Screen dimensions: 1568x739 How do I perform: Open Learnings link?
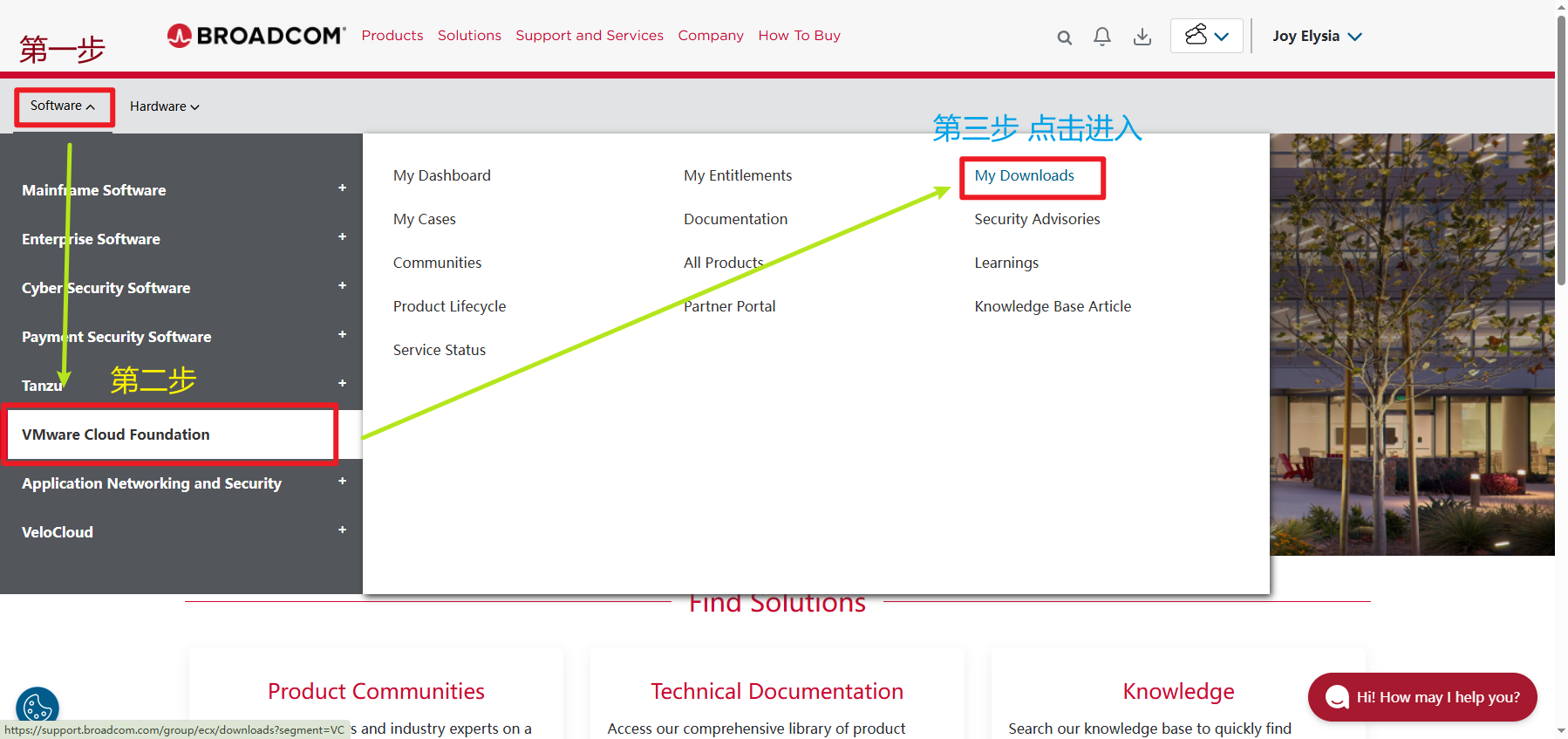[1006, 263]
